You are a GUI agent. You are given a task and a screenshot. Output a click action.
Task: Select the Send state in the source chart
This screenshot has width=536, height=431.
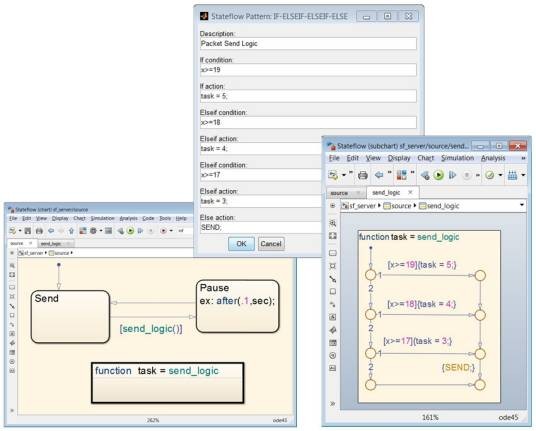coord(70,317)
